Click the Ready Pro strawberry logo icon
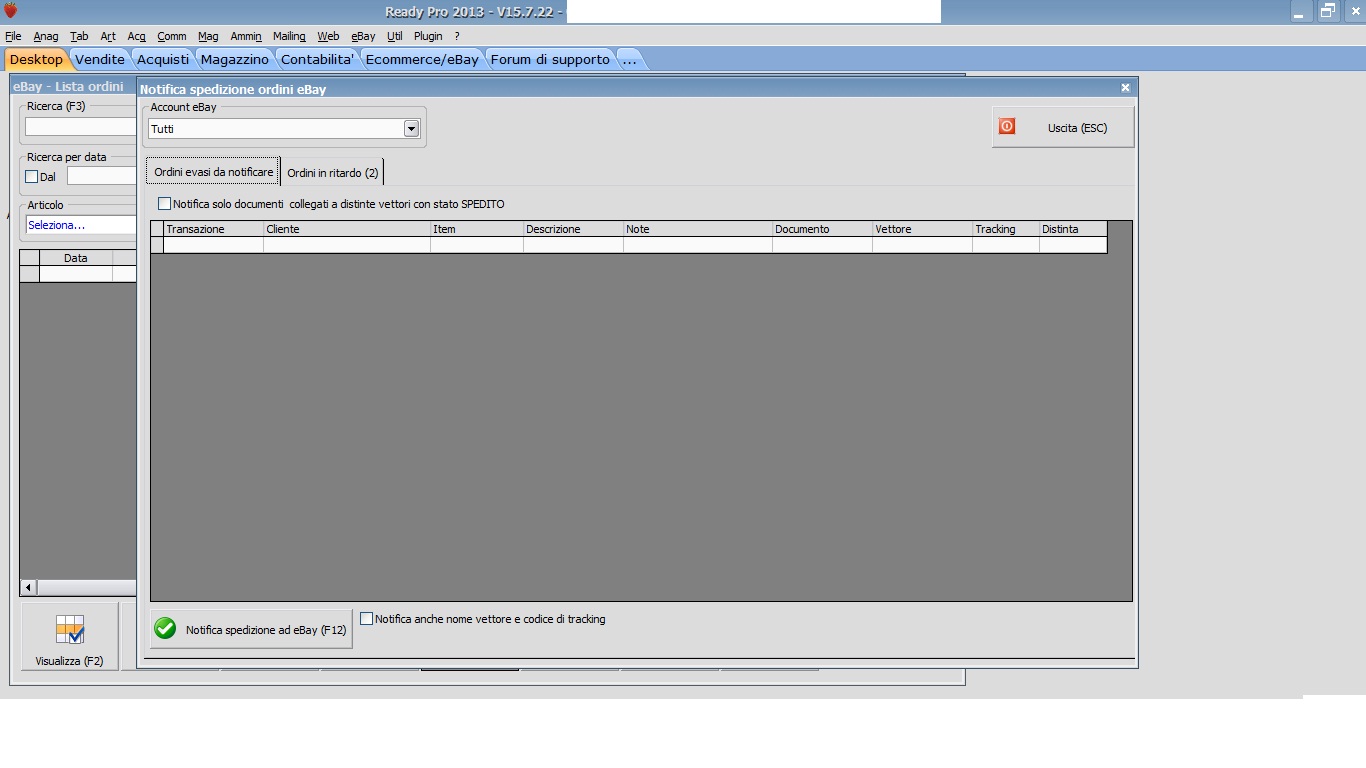This screenshot has width=1366, height=768. (11, 11)
